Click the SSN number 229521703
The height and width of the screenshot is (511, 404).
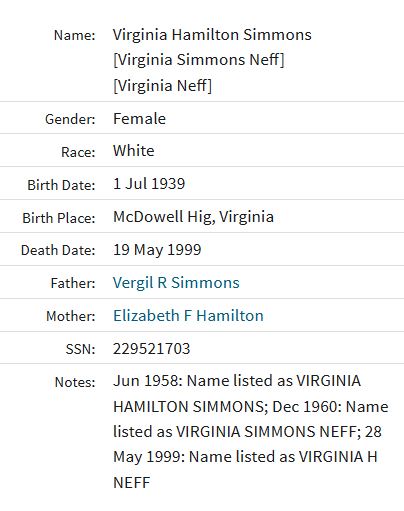[151, 349]
